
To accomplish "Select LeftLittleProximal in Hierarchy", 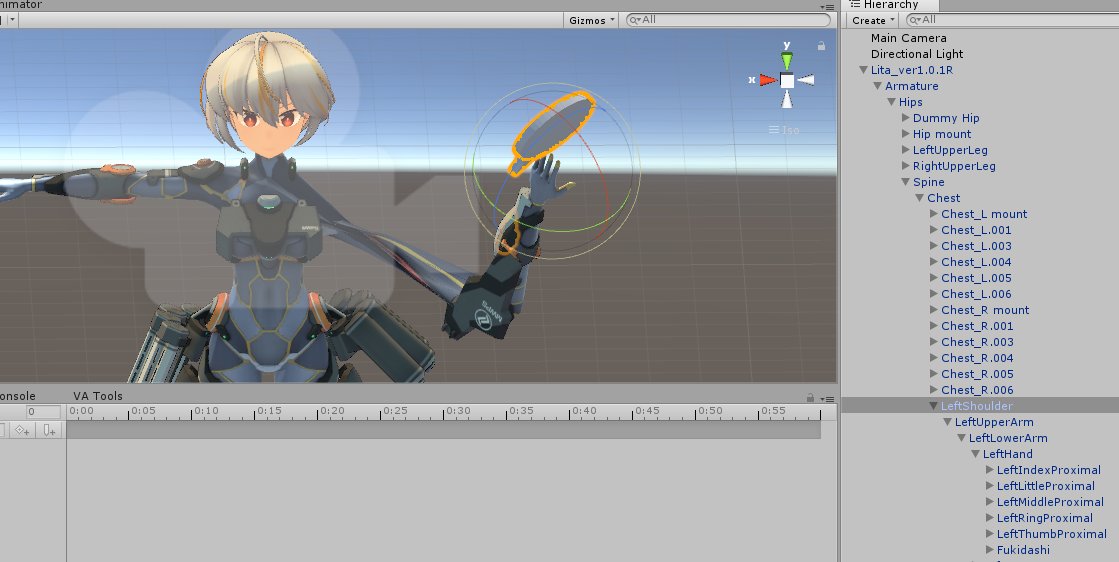I will pos(1045,486).
